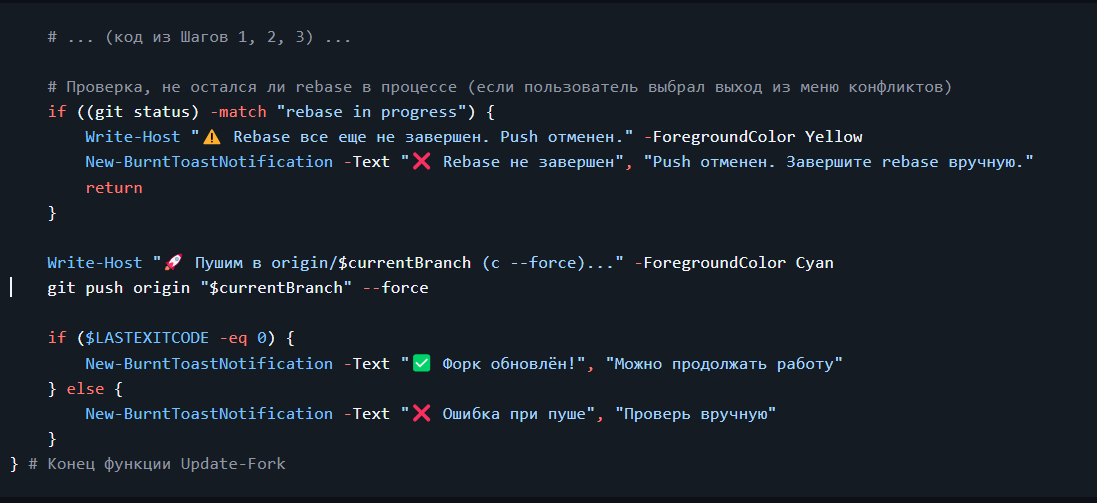Click the "Можно продолжать работу" string
Image resolution: width=1097 pixels, height=503 pixels.
click(x=724, y=363)
